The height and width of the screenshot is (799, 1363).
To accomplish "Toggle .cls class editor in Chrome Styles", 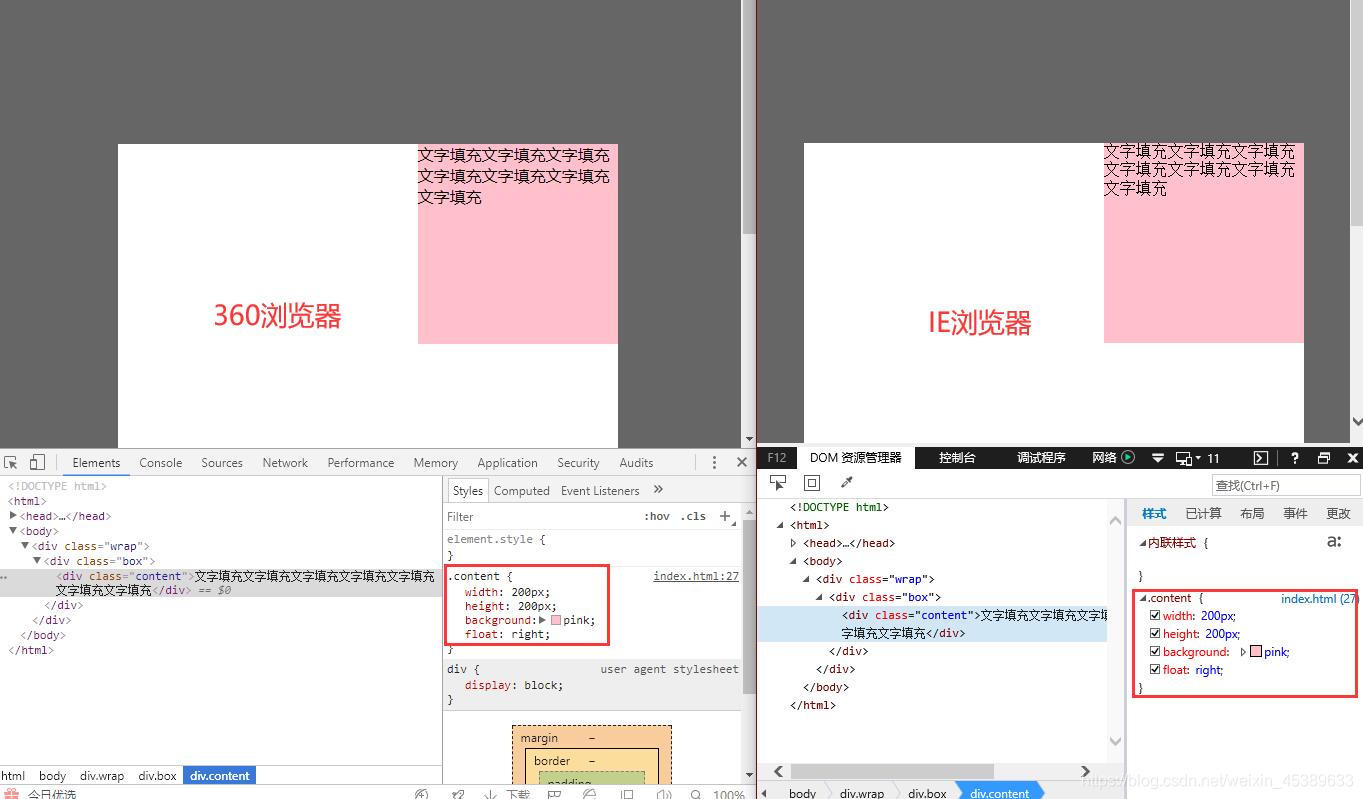I will click(693, 516).
